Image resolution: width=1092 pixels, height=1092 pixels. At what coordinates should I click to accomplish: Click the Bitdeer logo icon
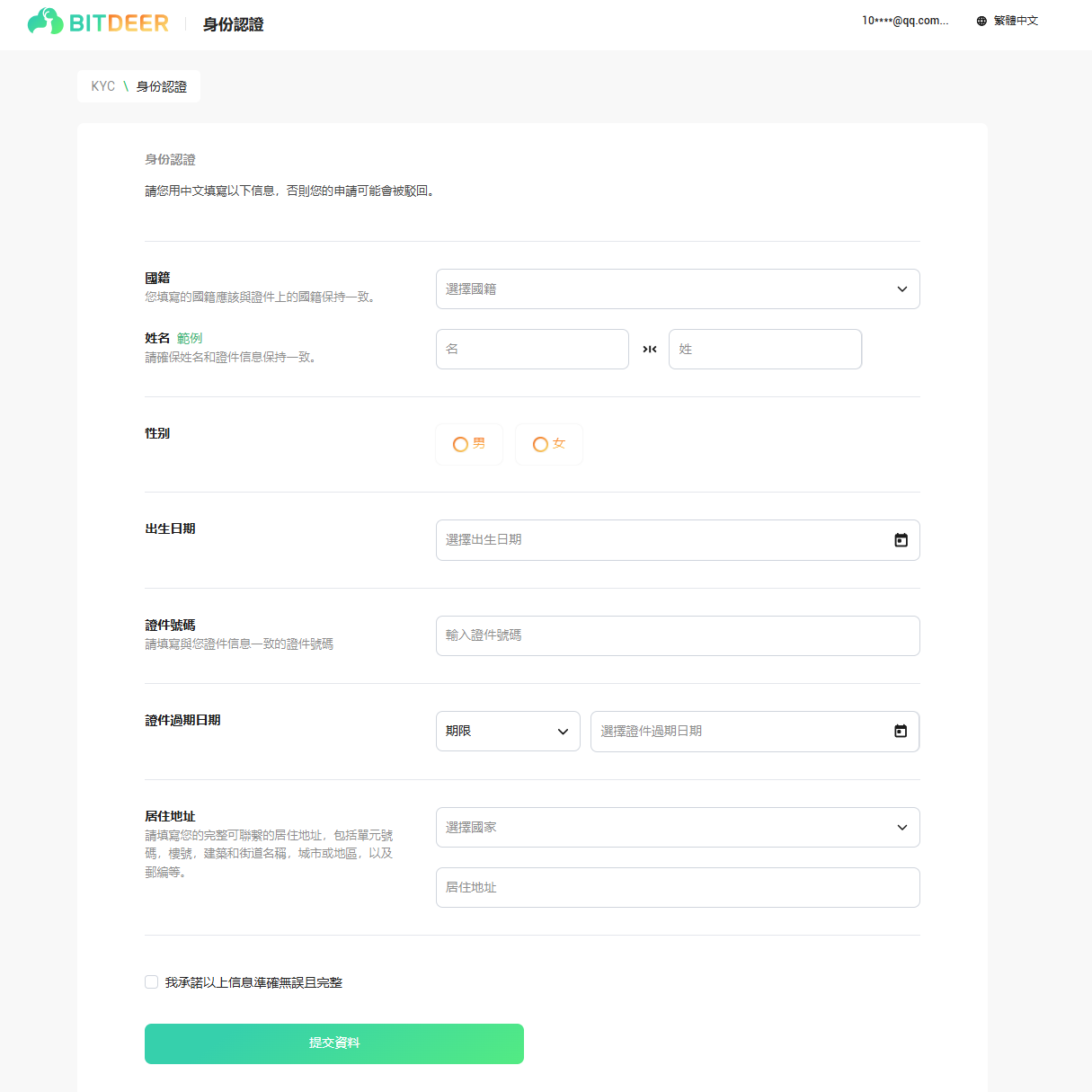[45, 22]
